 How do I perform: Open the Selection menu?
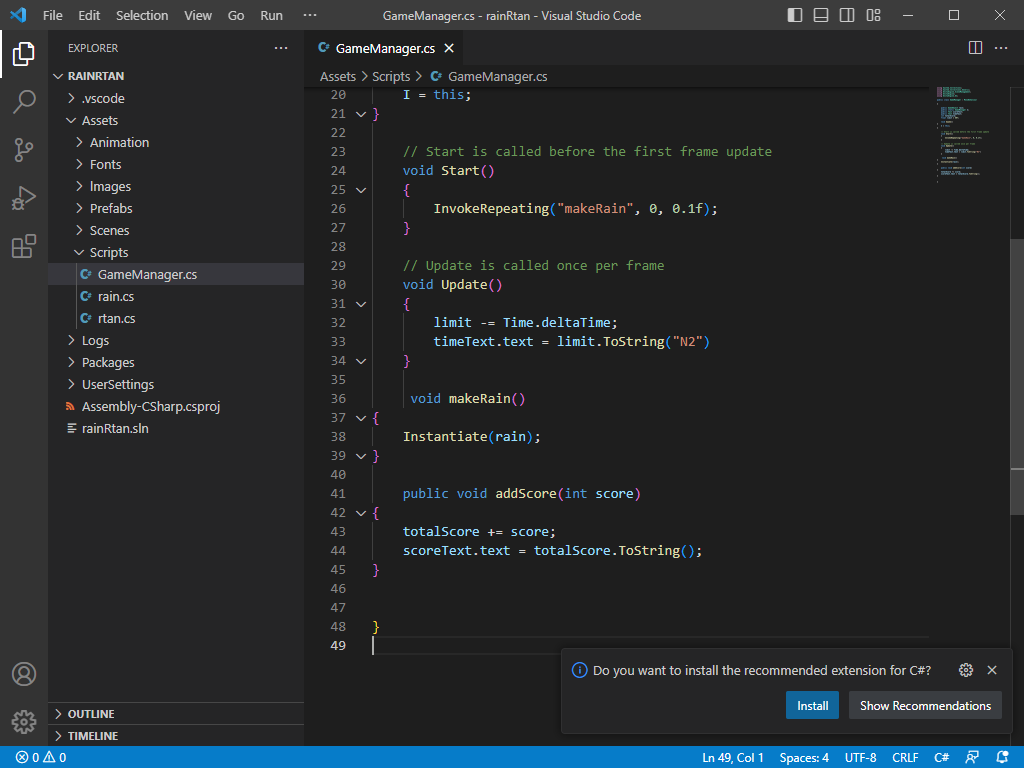142,15
